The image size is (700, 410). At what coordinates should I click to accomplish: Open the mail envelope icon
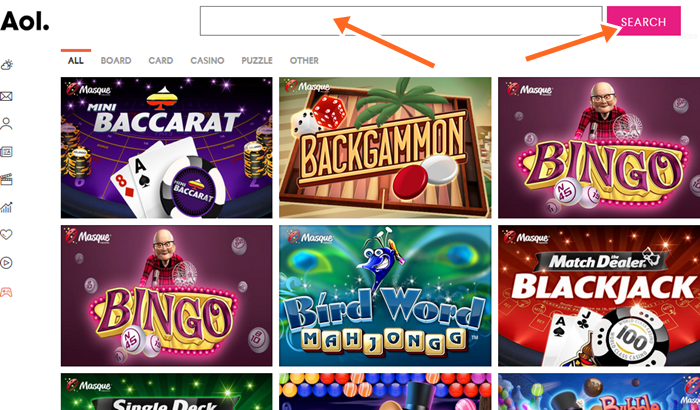[x=6, y=96]
